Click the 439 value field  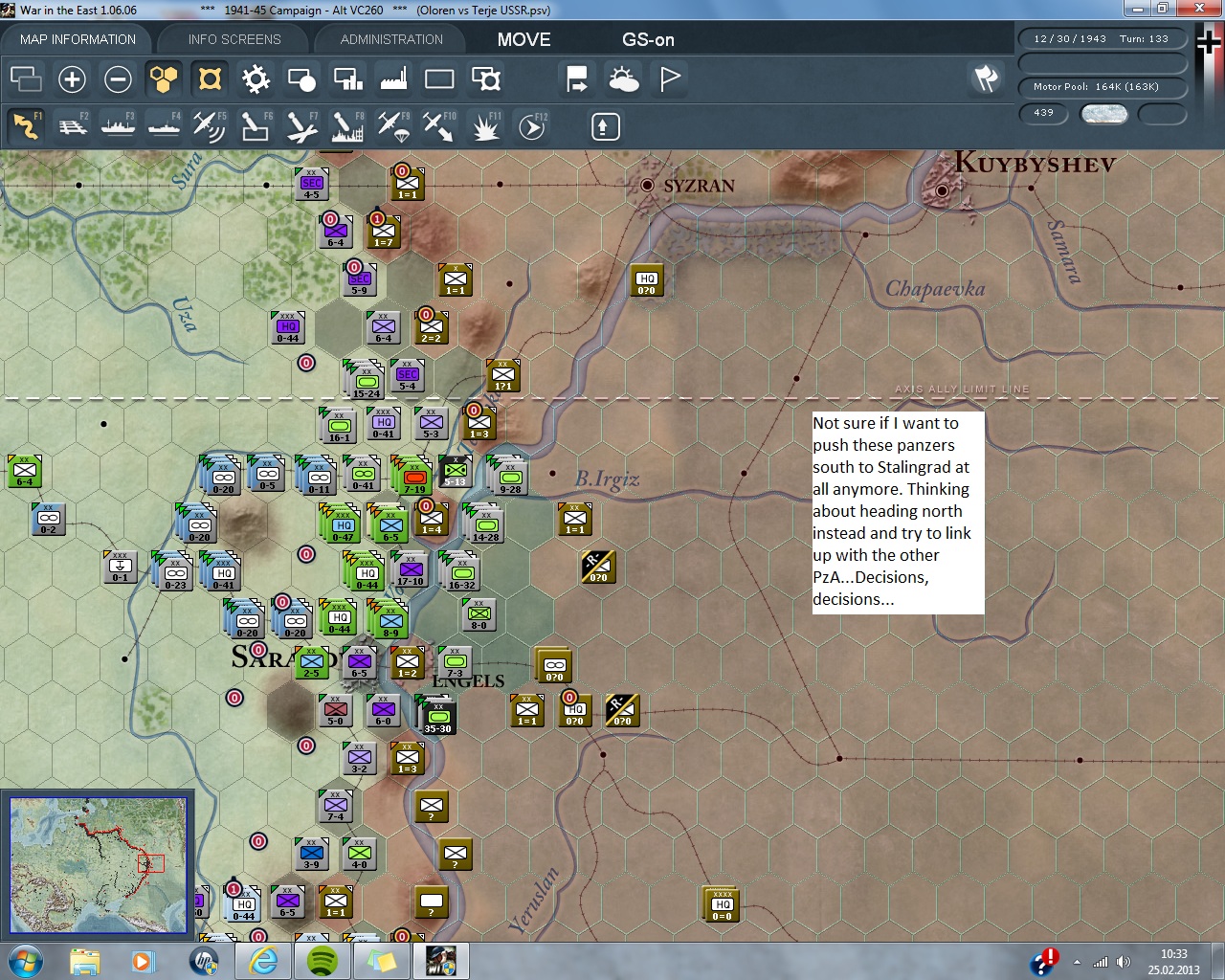click(x=1044, y=113)
